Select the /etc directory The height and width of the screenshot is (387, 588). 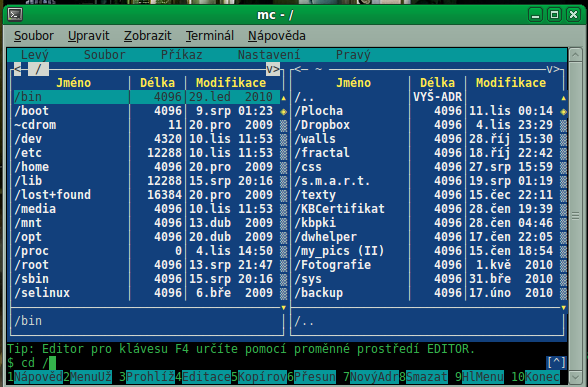[147, 153]
